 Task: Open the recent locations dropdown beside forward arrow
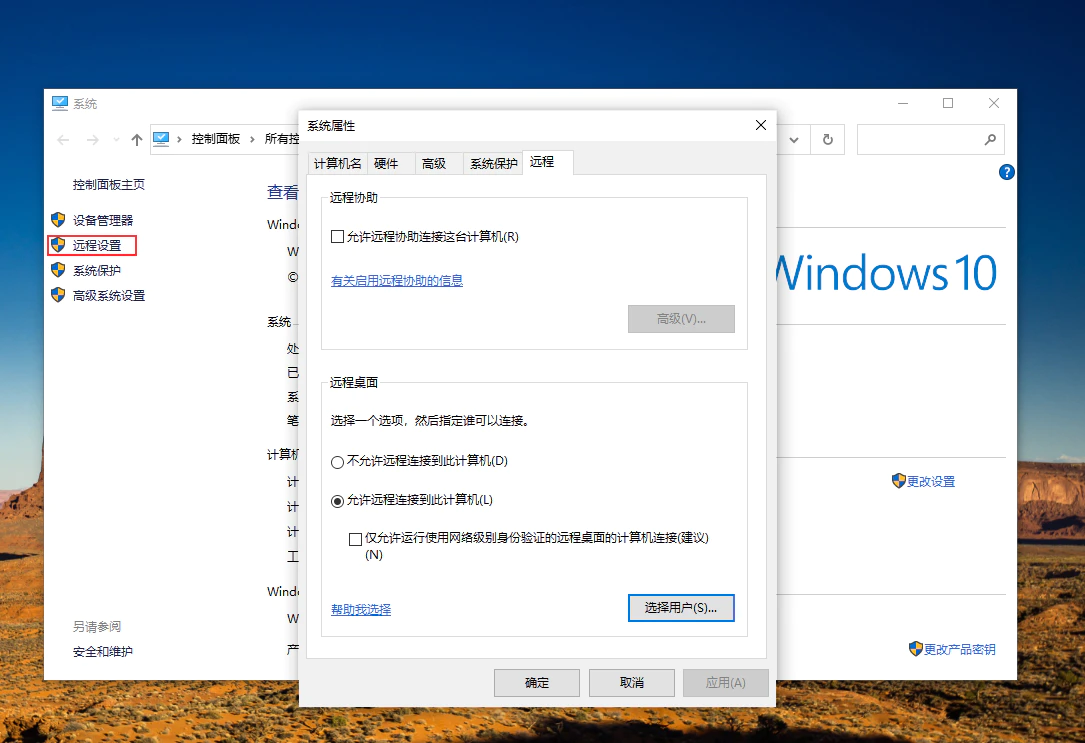click(116, 139)
